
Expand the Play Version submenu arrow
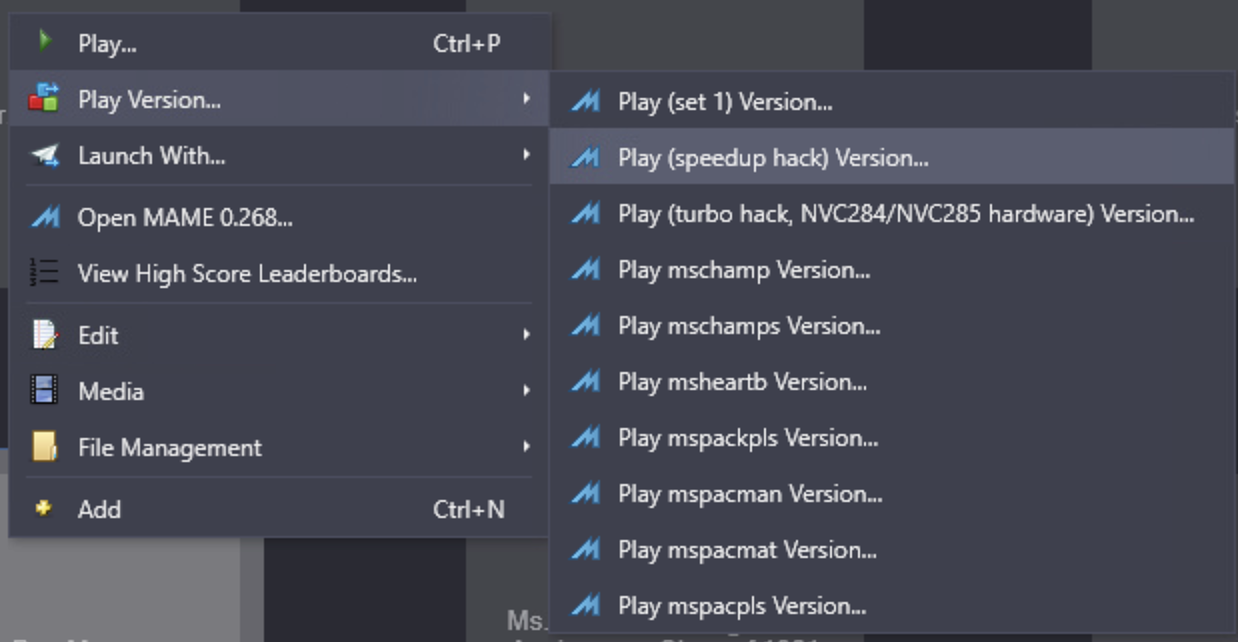[x=526, y=99]
